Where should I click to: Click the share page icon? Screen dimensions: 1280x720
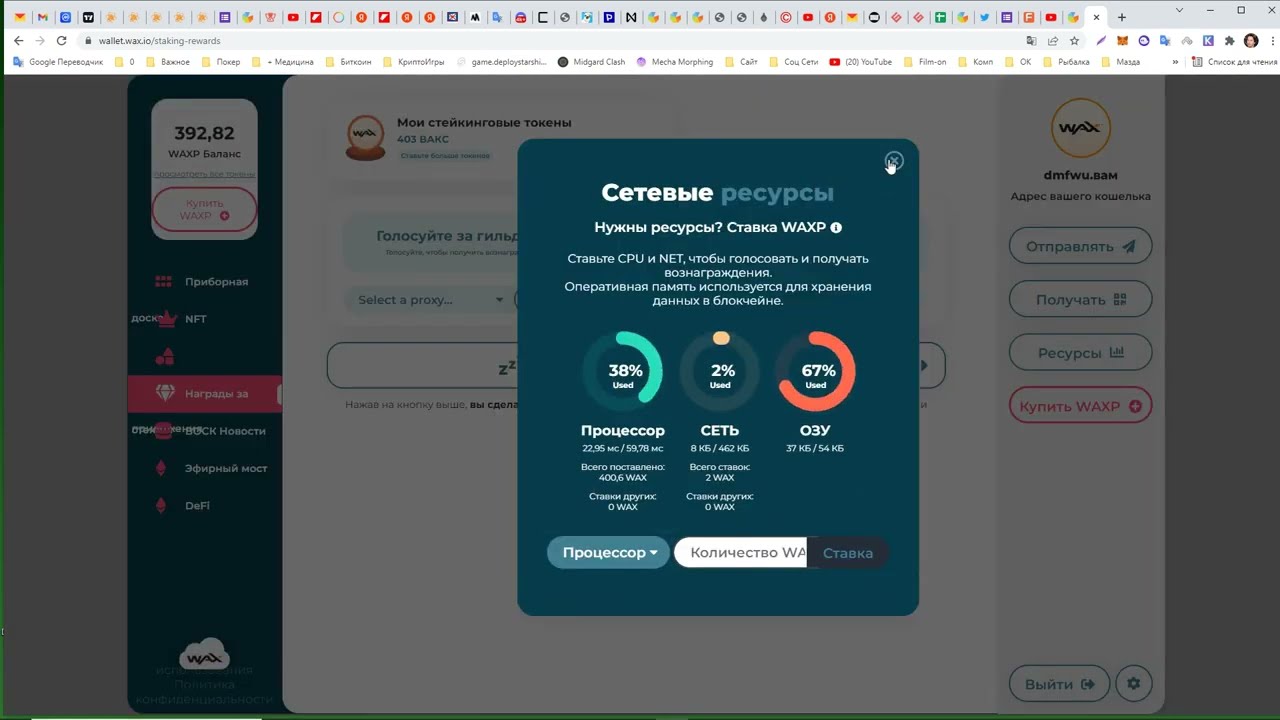pos(1053,41)
